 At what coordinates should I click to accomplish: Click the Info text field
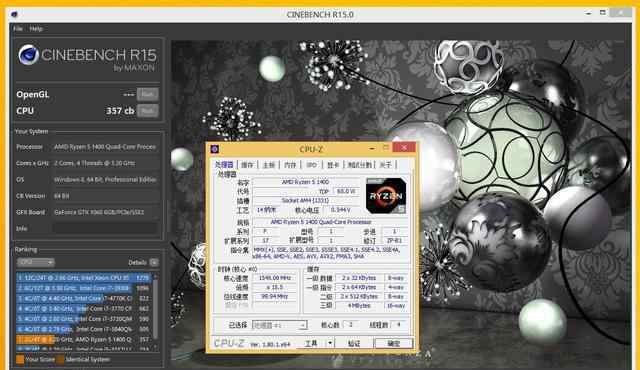(x=105, y=228)
